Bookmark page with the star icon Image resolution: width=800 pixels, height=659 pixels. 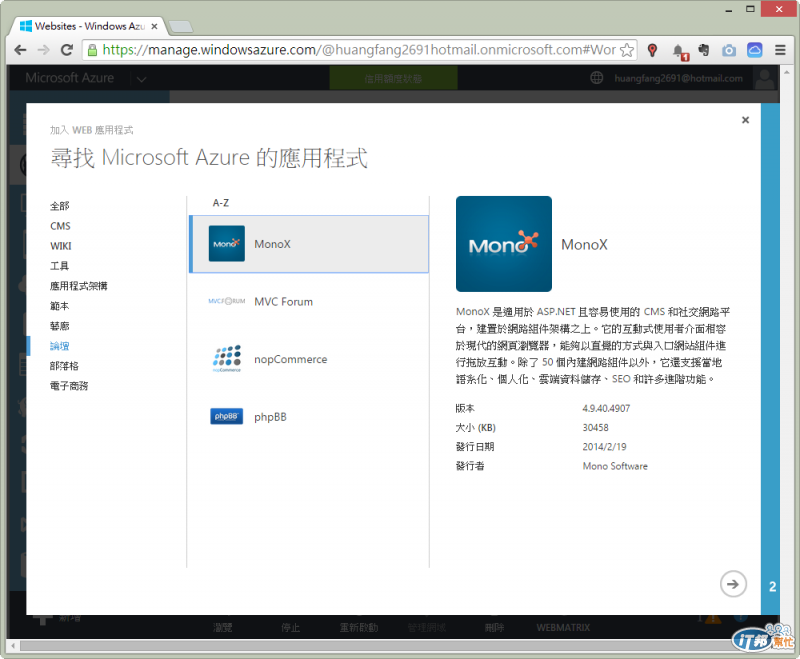coord(627,50)
